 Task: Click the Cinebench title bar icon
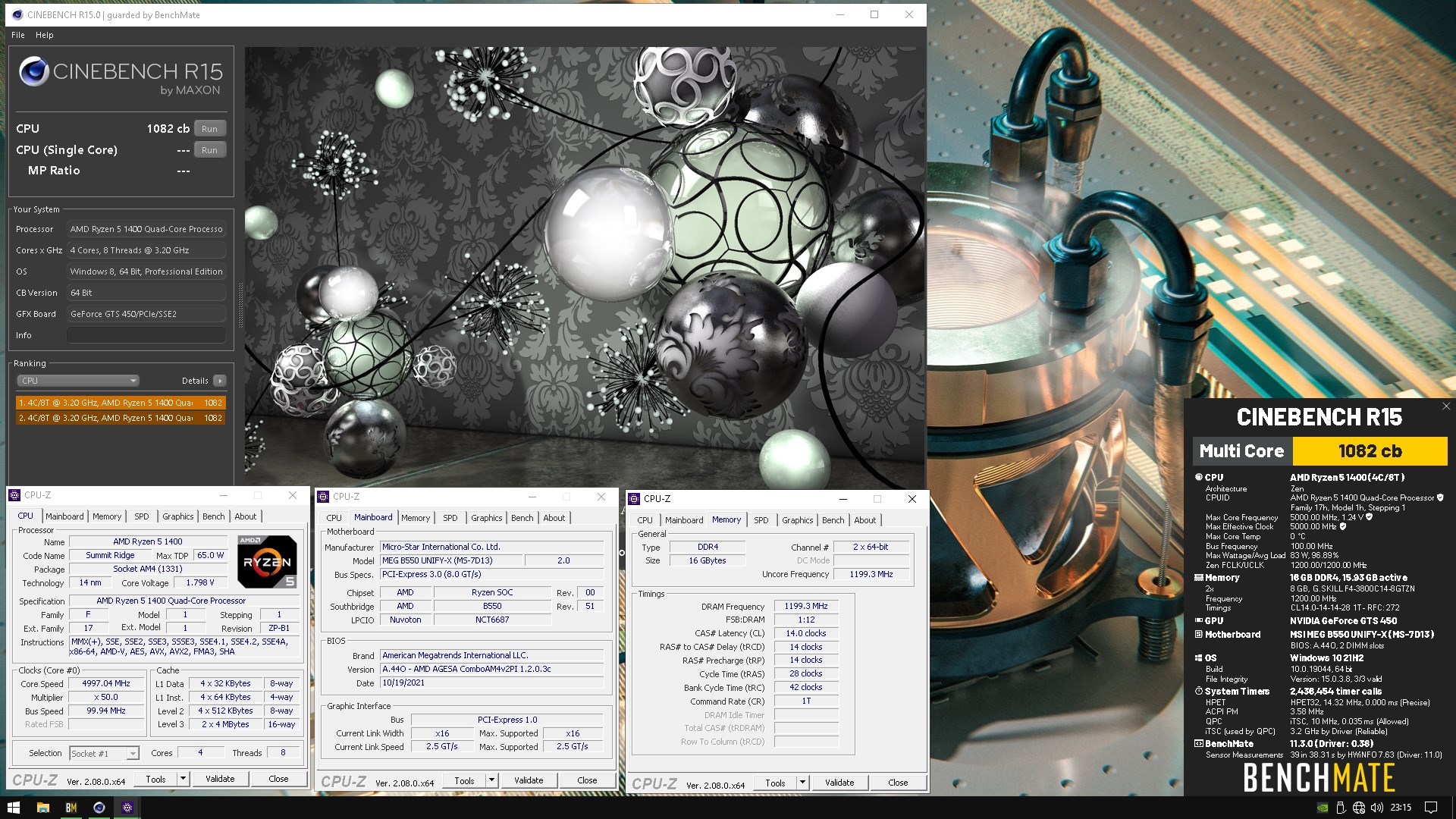click(17, 14)
